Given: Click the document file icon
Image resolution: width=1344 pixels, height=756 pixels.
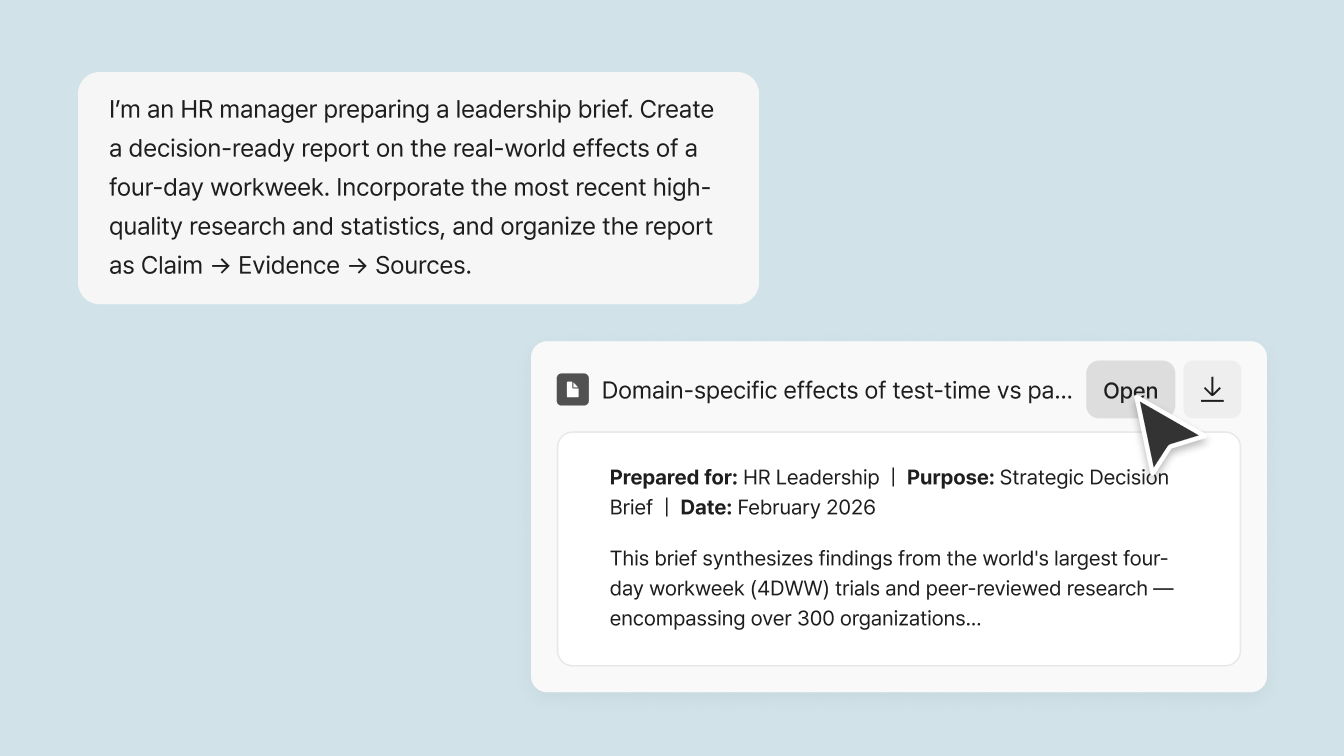Looking at the screenshot, I should (573, 390).
